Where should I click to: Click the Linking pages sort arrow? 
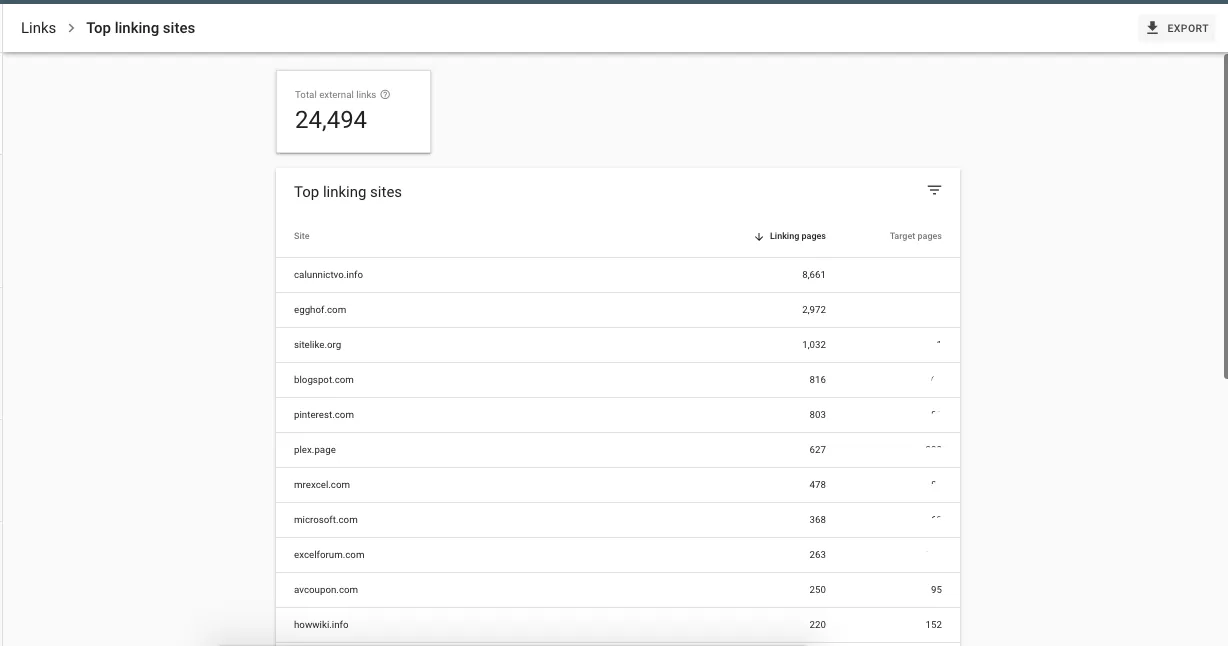[x=759, y=237]
